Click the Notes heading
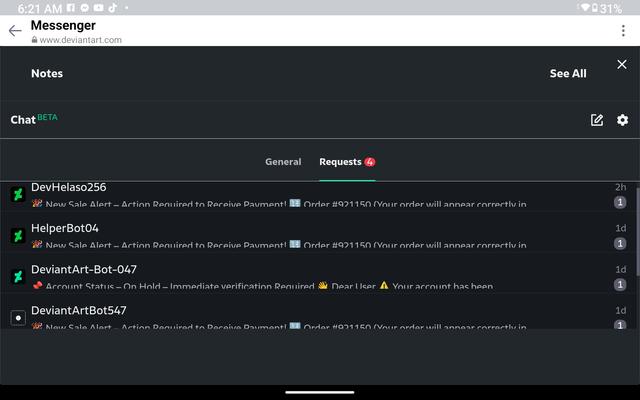This screenshot has width=640, height=400. [47, 73]
